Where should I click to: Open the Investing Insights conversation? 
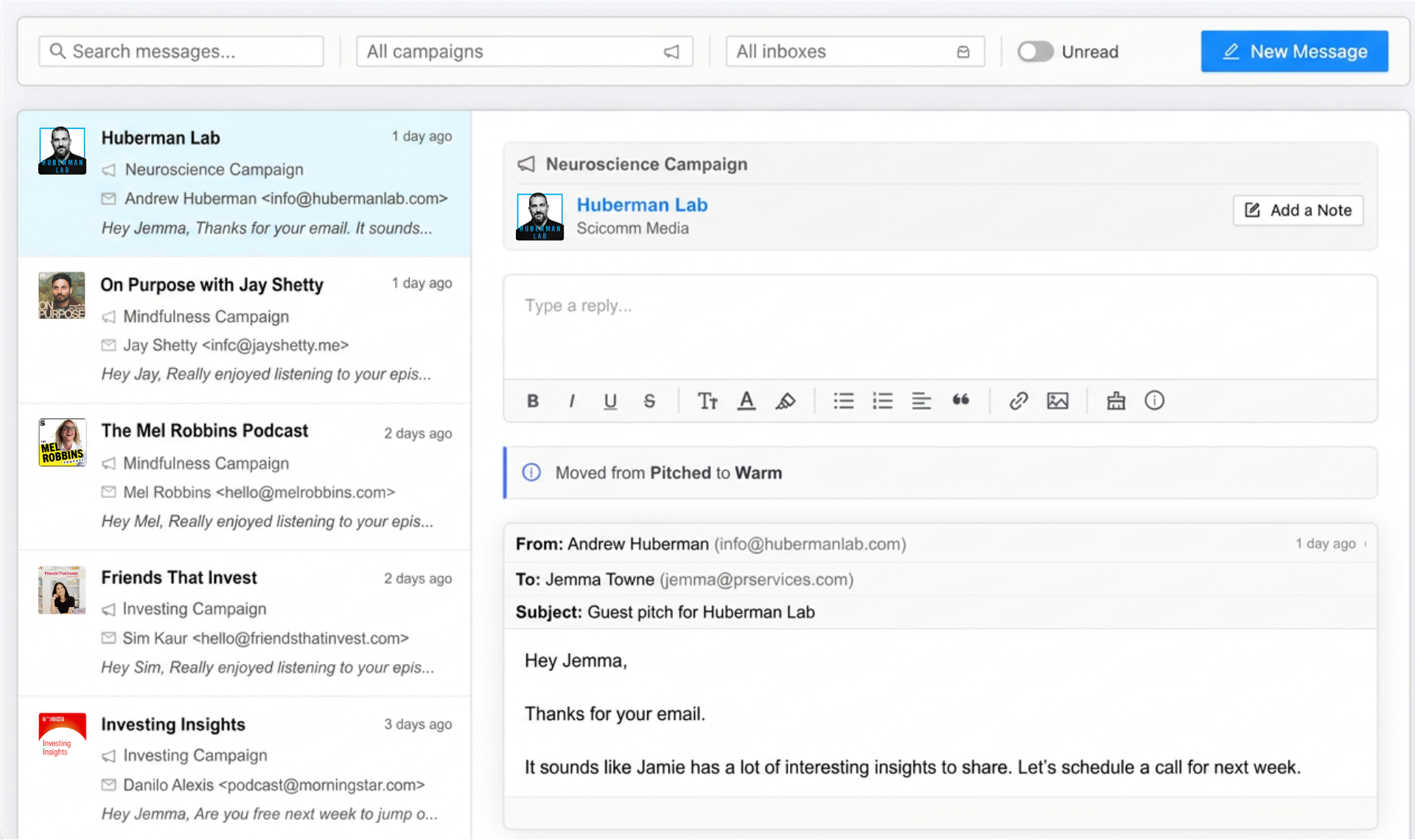pos(245,768)
